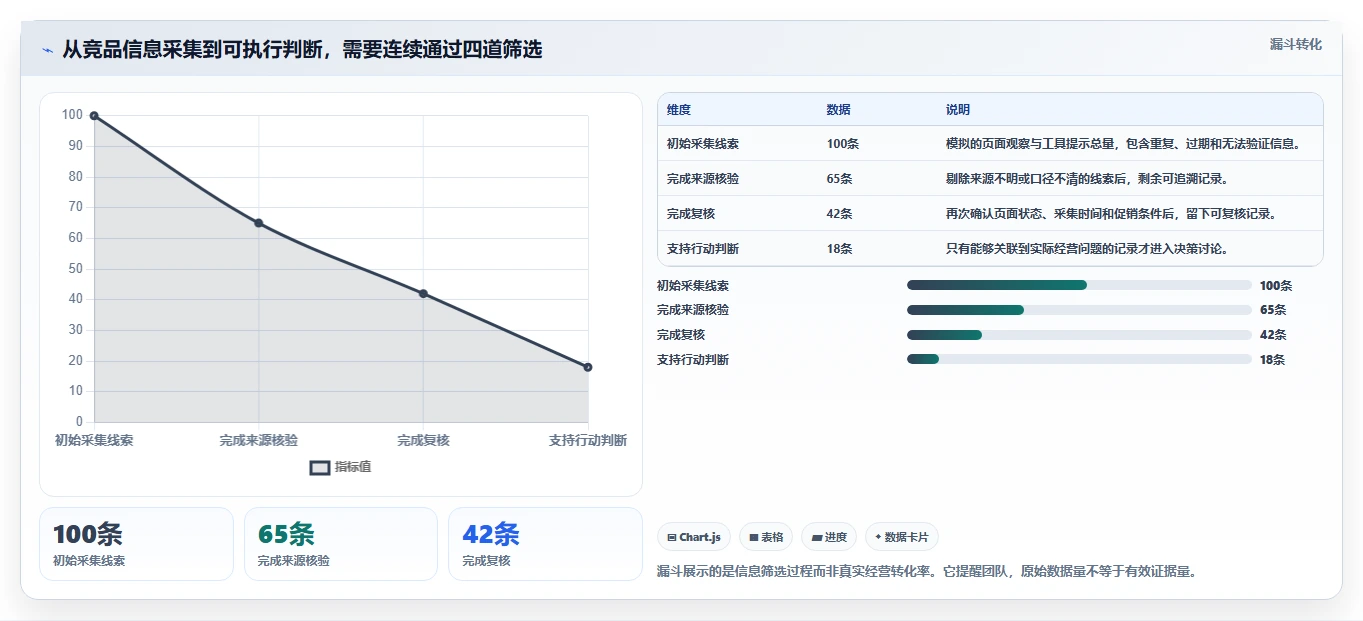This screenshot has height=621, width=1363.
Task: Click the lightning icon beside the heading
Action: coord(47,50)
